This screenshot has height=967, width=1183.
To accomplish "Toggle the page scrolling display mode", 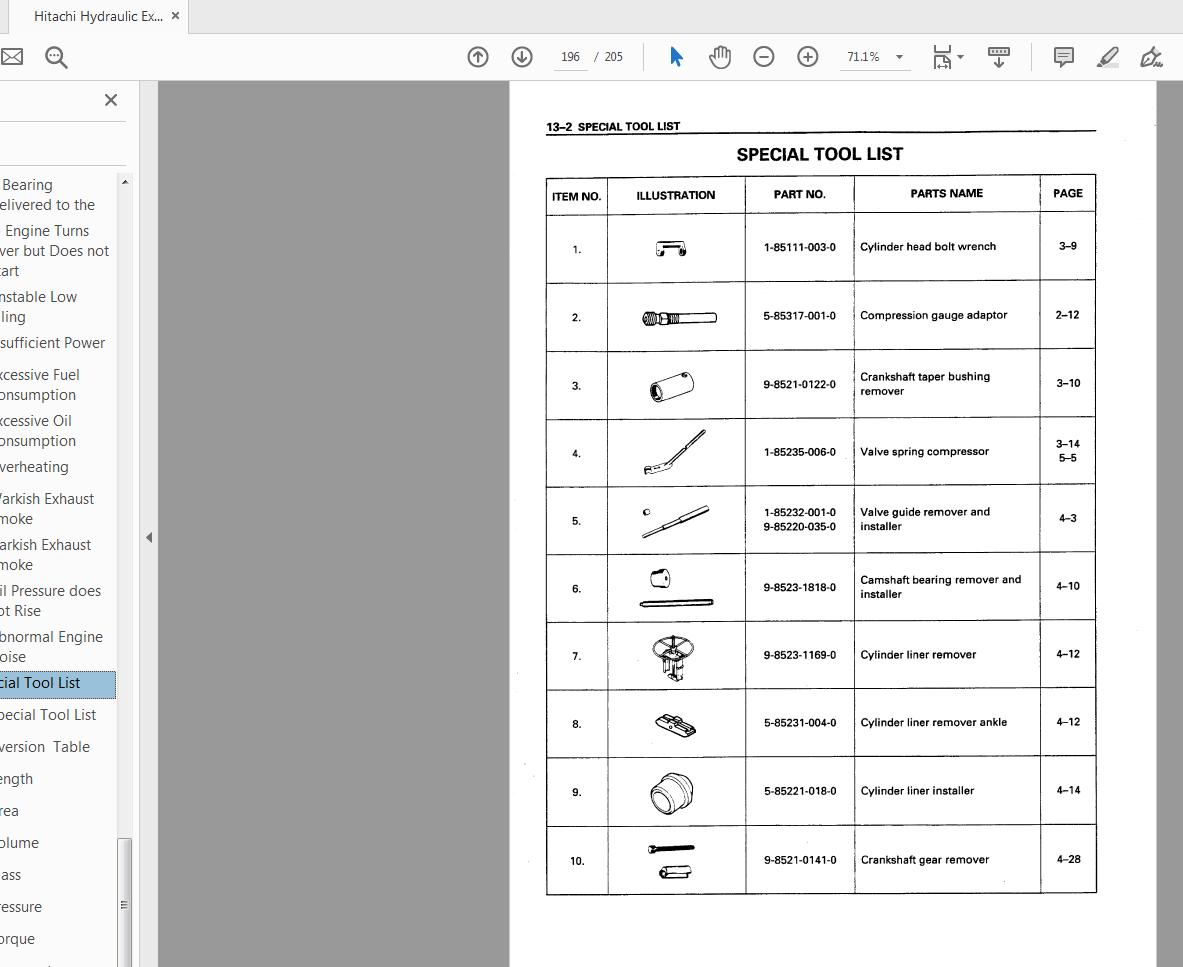I will pyautogui.click(x=999, y=57).
